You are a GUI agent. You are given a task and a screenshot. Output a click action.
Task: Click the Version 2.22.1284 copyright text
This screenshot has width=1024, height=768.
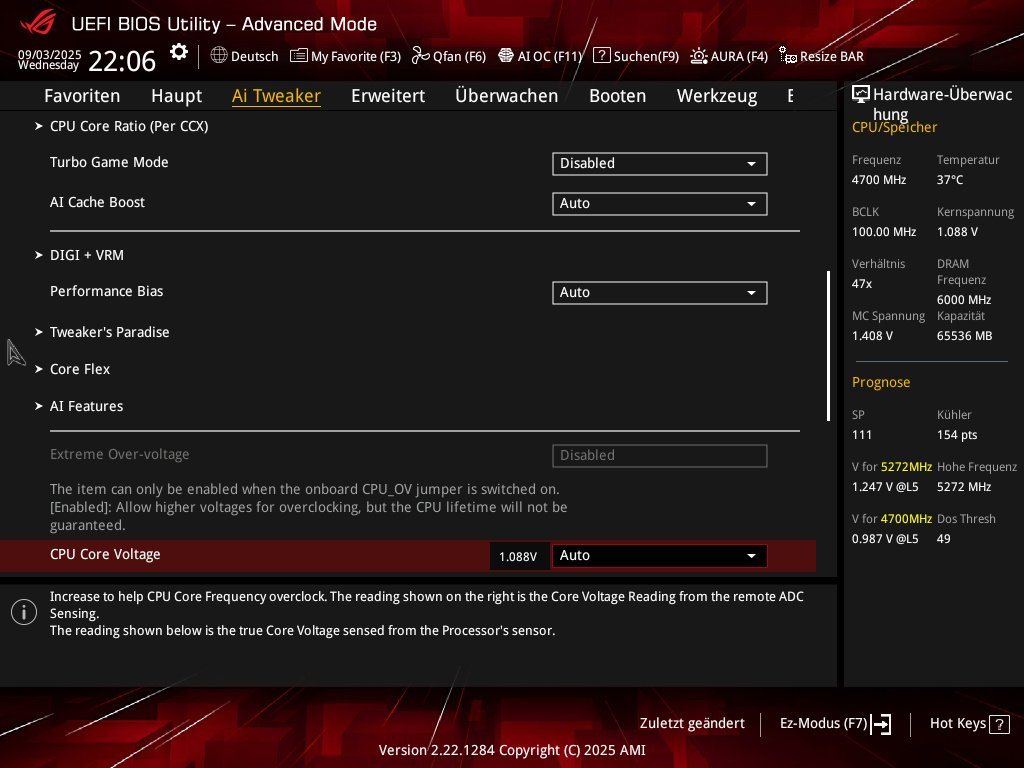point(512,750)
